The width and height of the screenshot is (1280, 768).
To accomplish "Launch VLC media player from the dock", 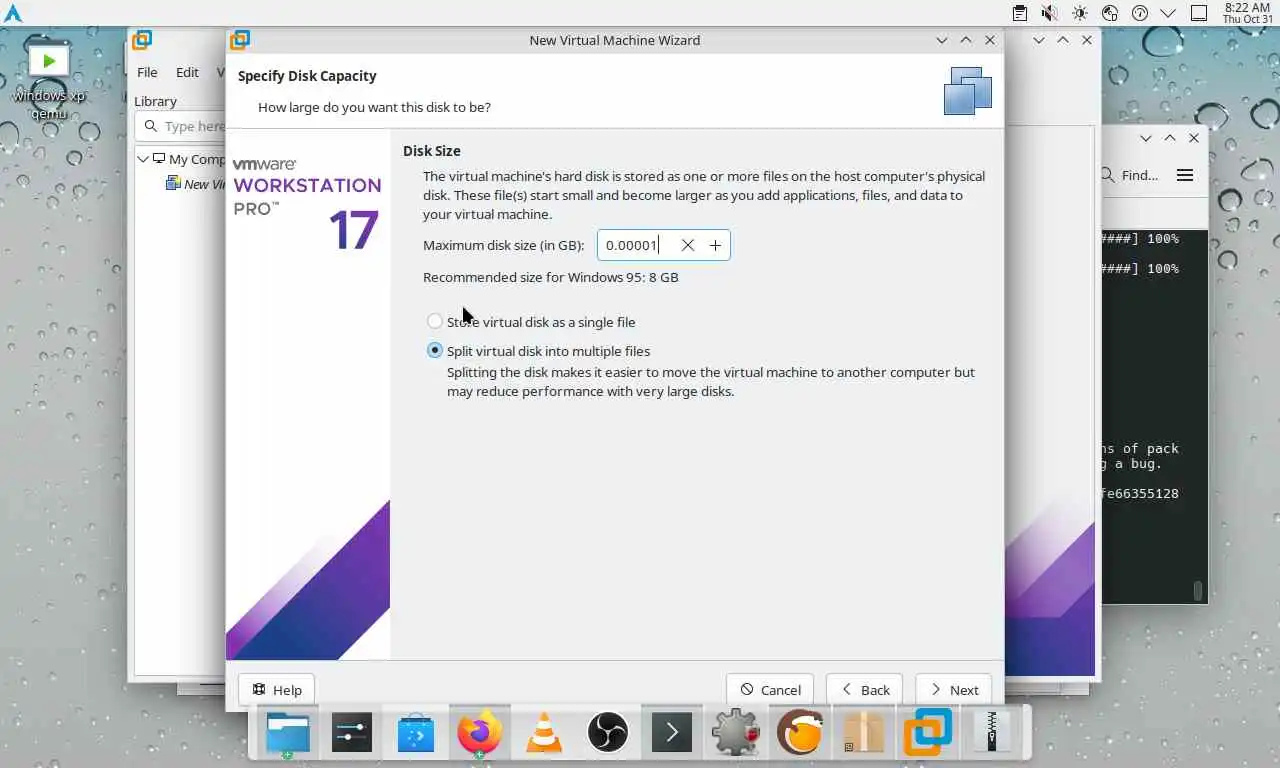I will [x=544, y=733].
